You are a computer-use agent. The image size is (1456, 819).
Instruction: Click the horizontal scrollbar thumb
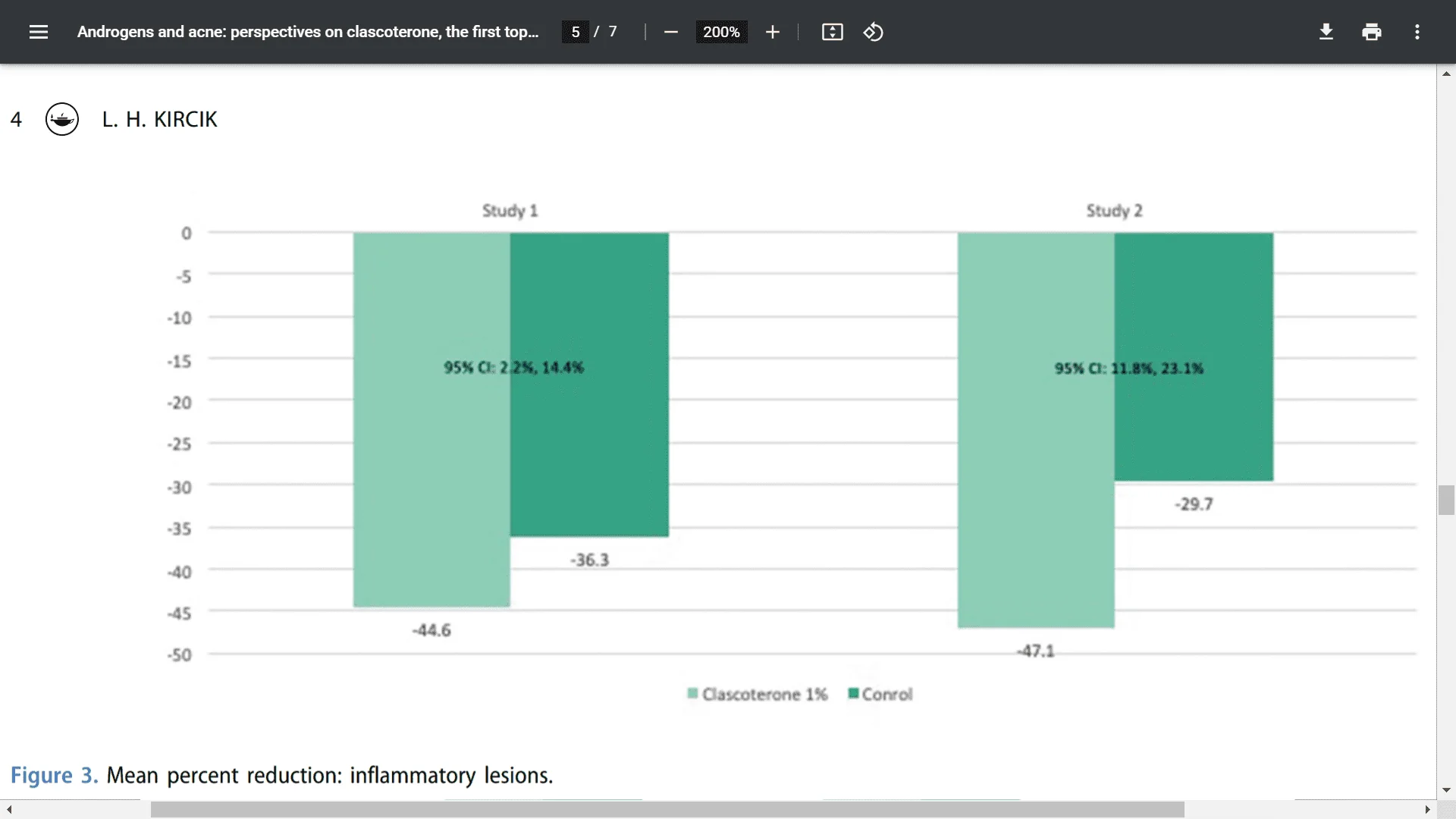667,810
